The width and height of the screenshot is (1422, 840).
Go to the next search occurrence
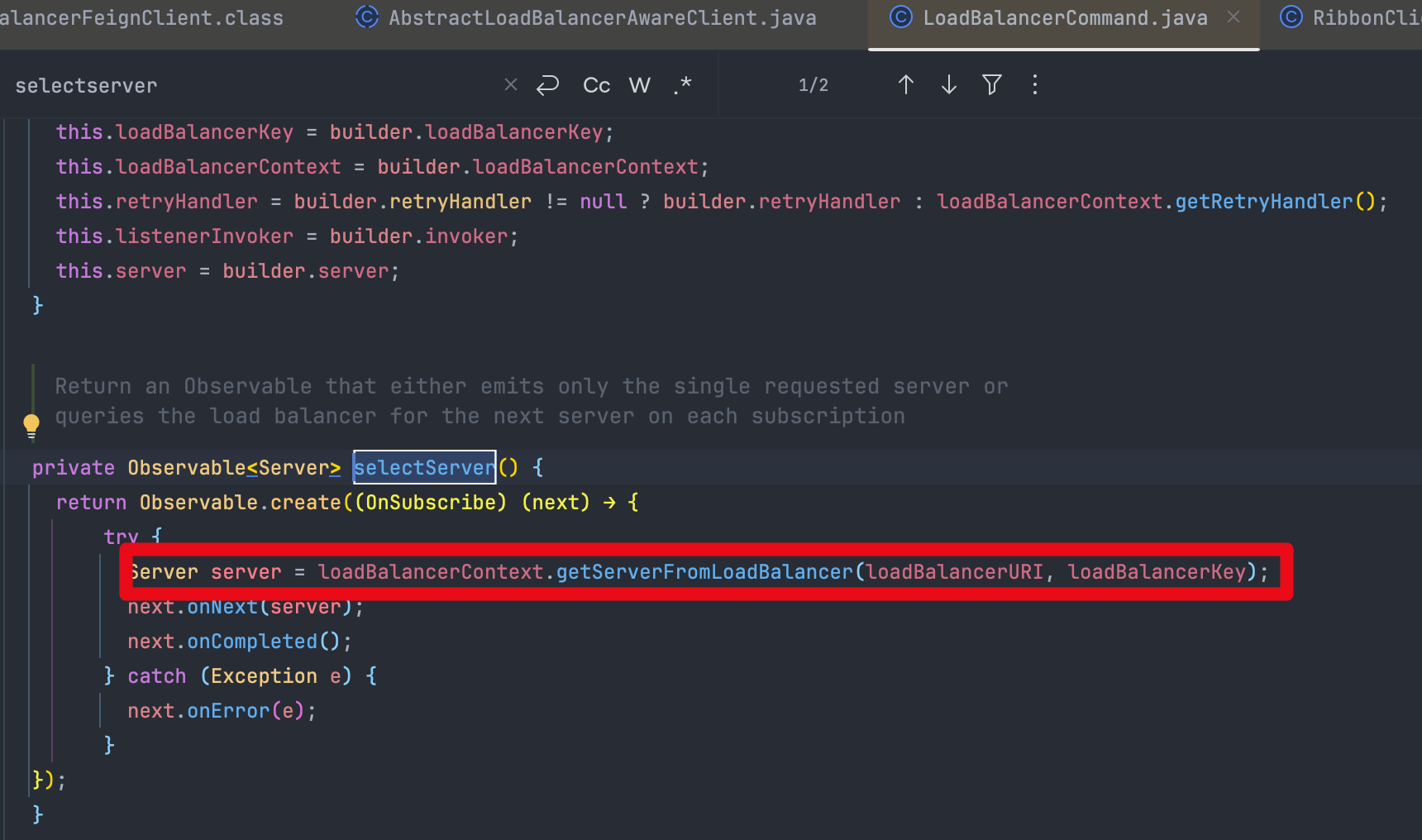click(949, 84)
